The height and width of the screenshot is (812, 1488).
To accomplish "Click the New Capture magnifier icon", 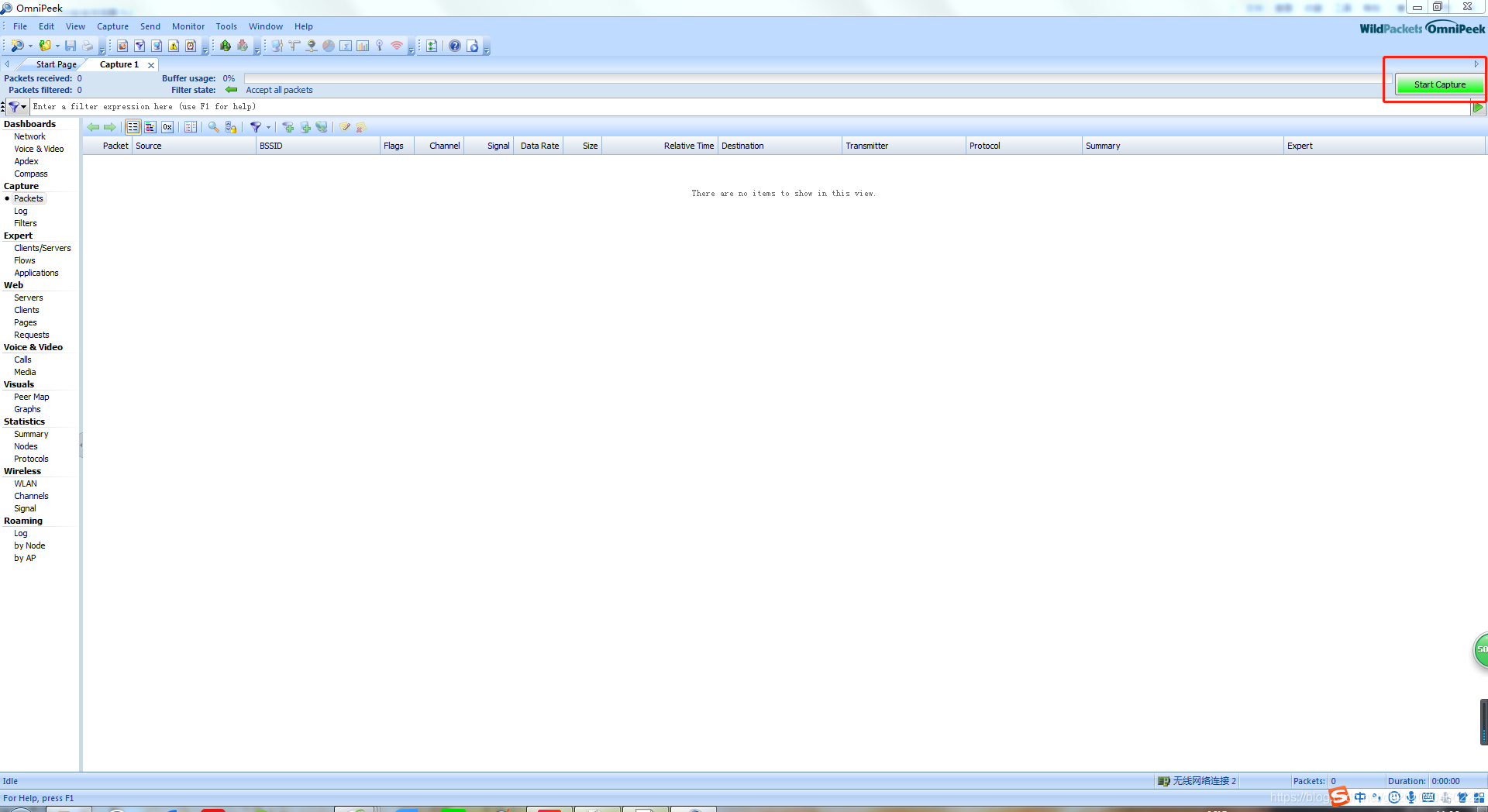I will pos(16,46).
